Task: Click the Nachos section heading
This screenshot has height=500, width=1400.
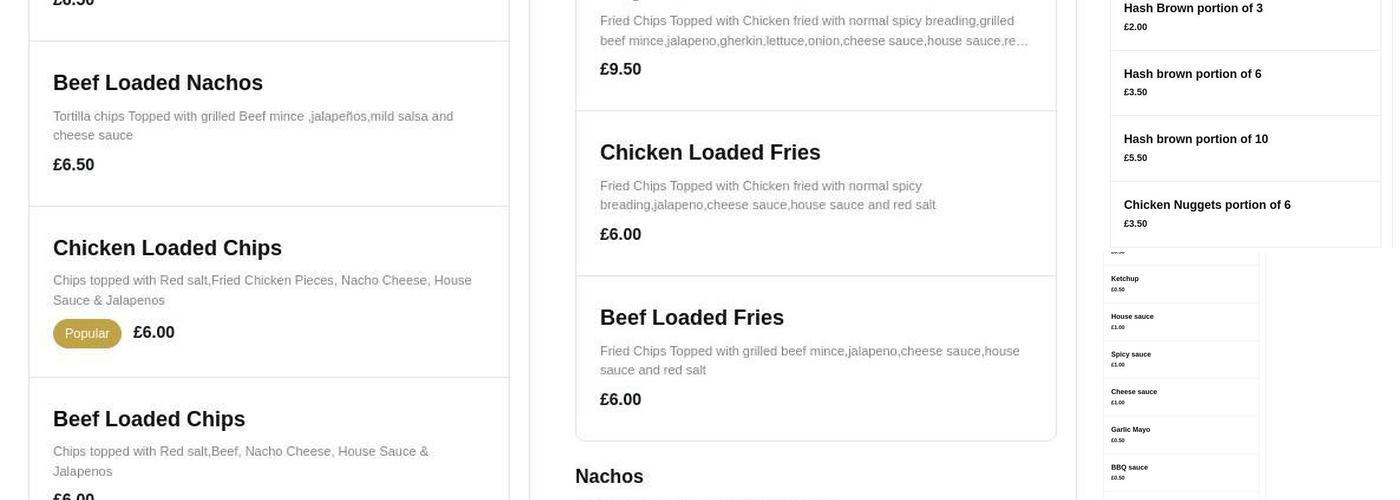Action: tap(609, 476)
